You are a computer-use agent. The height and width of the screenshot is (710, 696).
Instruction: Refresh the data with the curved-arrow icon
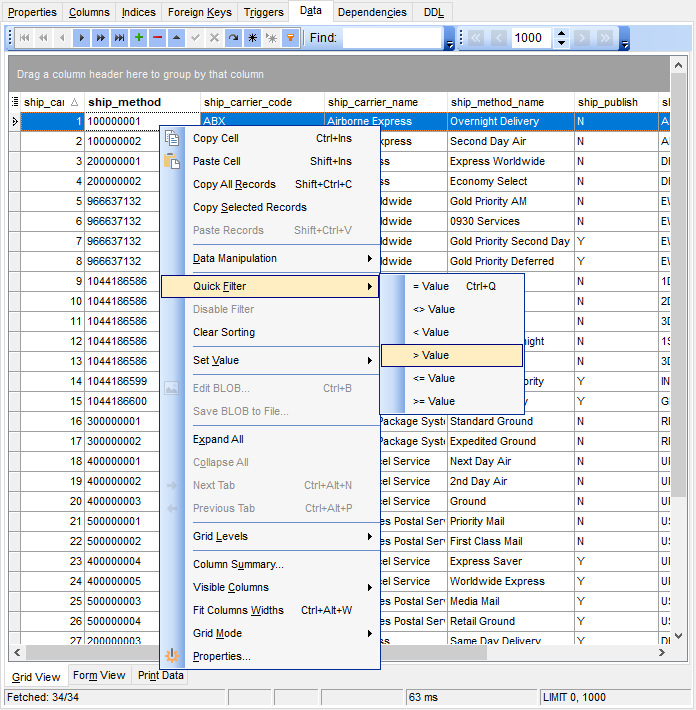point(234,38)
